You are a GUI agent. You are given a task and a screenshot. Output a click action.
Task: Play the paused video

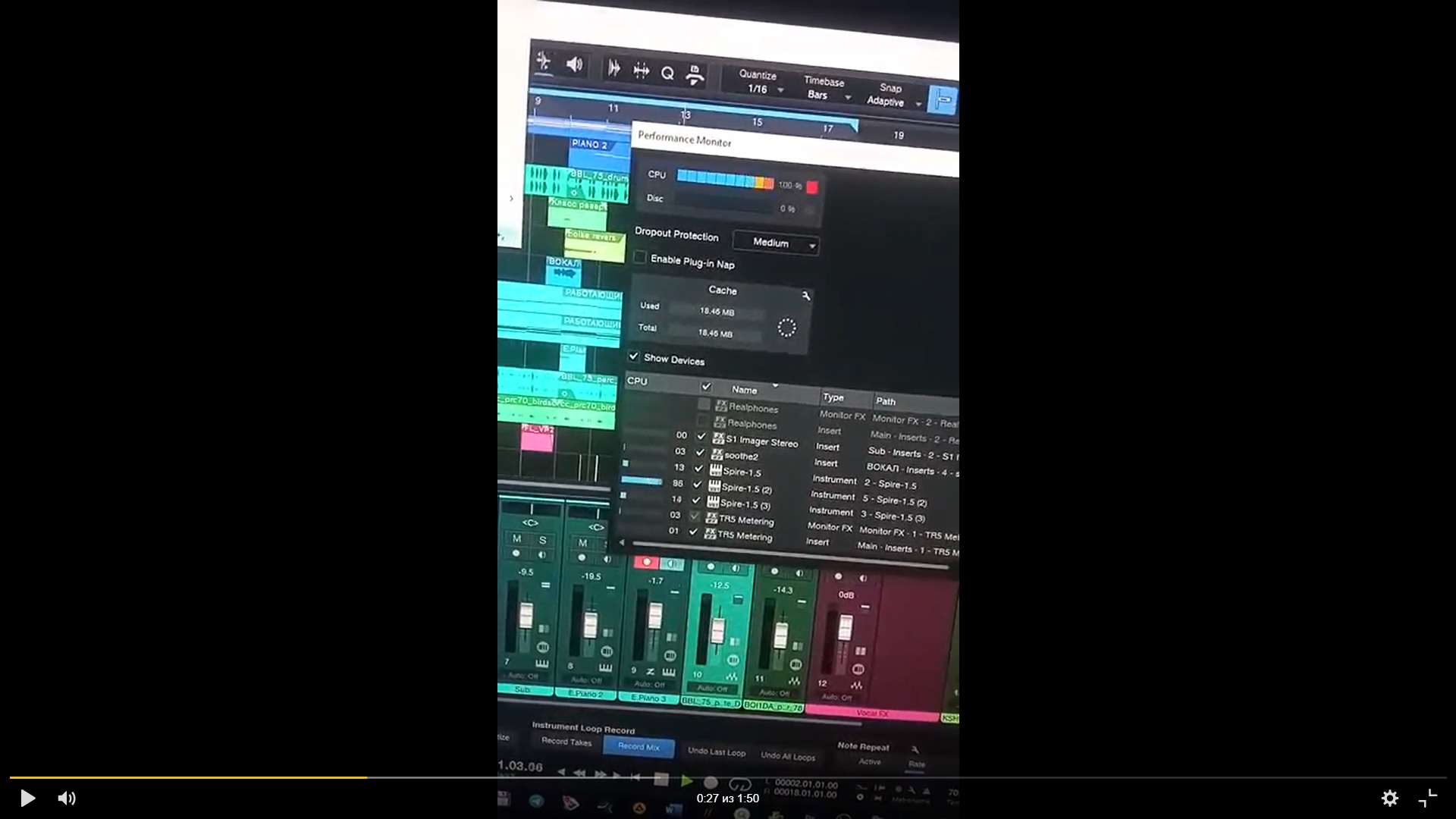pos(27,798)
